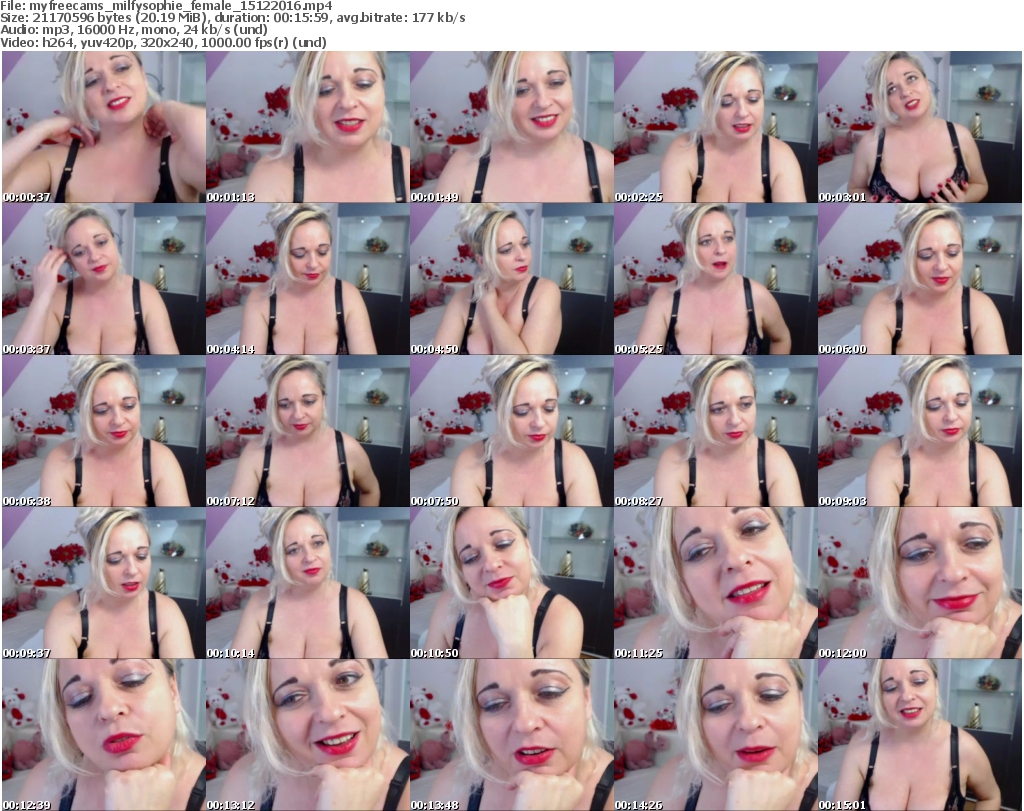Click the thumbnail stamped 00:05:25
The width and height of the screenshot is (1024, 811).
point(715,279)
